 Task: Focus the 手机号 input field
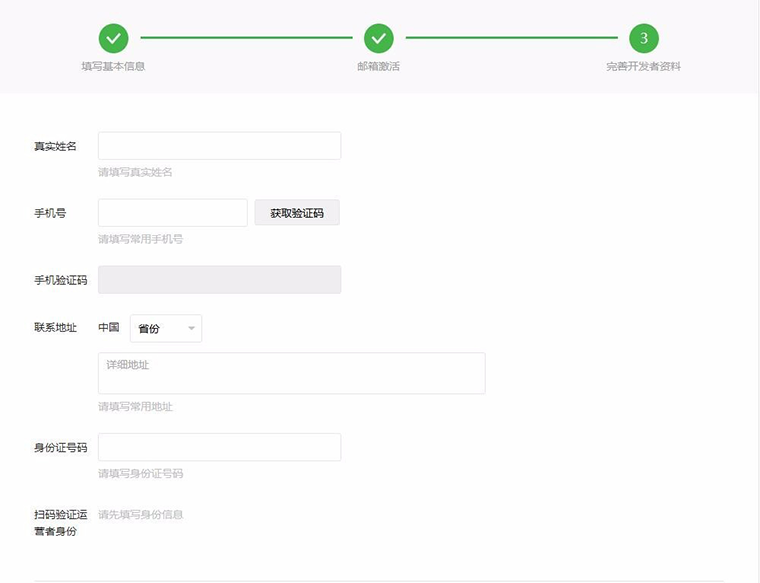click(x=173, y=212)
